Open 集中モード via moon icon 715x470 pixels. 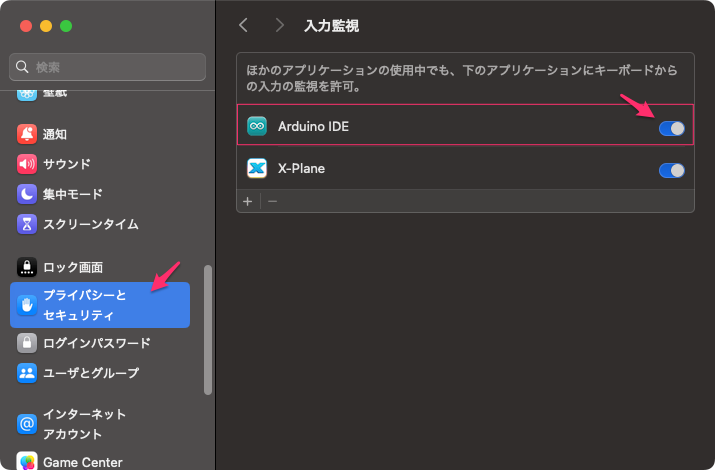[27, 194]
